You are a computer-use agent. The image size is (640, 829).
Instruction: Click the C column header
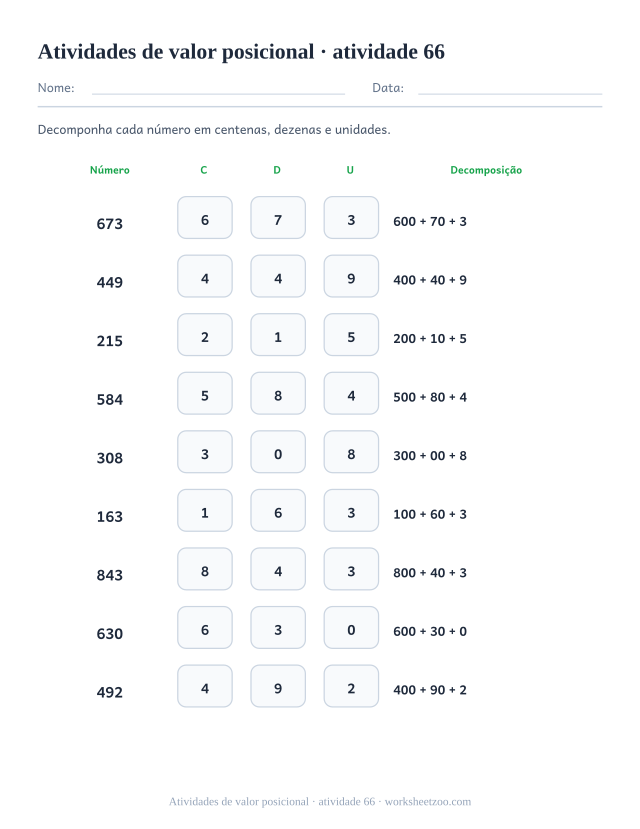[x=204, y=170]
